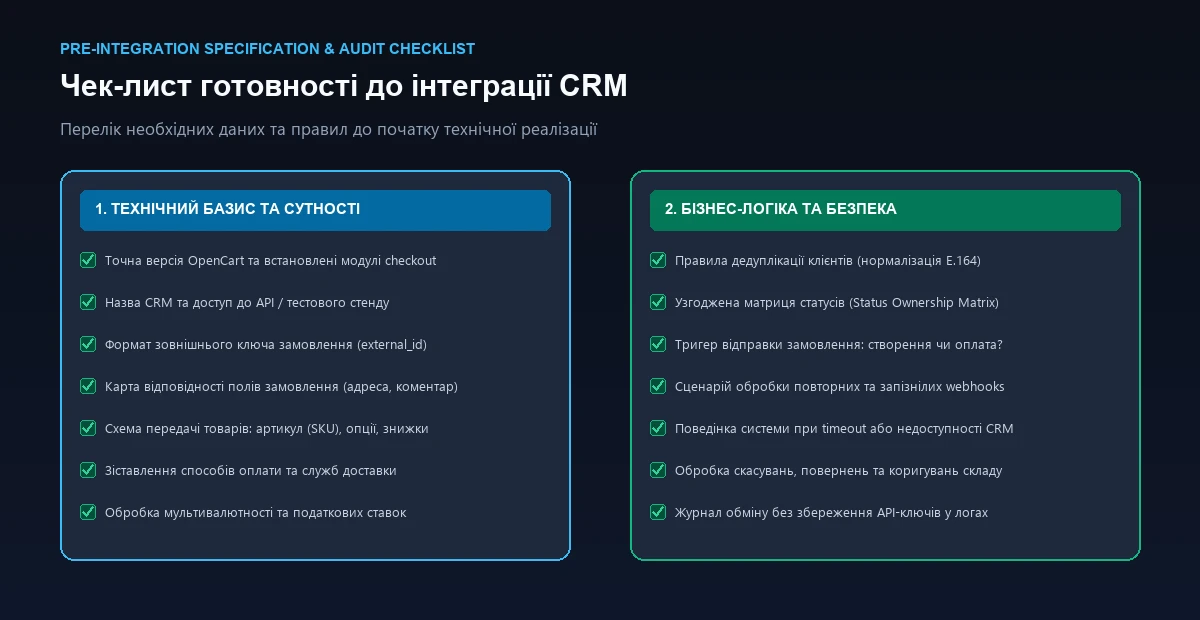Image resolution: width=1200 pixels, height=620 pixels.
Task: Click header '1. ТЕХНІЧНИЙ БАЗИС ТА СУТНОСТІ'
Action: pos(315,210)
